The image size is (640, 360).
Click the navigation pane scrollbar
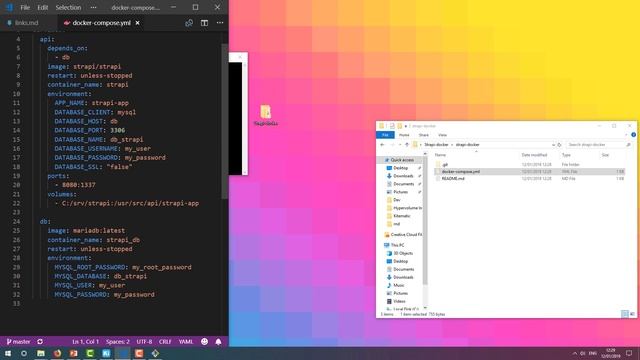[425, 222]
